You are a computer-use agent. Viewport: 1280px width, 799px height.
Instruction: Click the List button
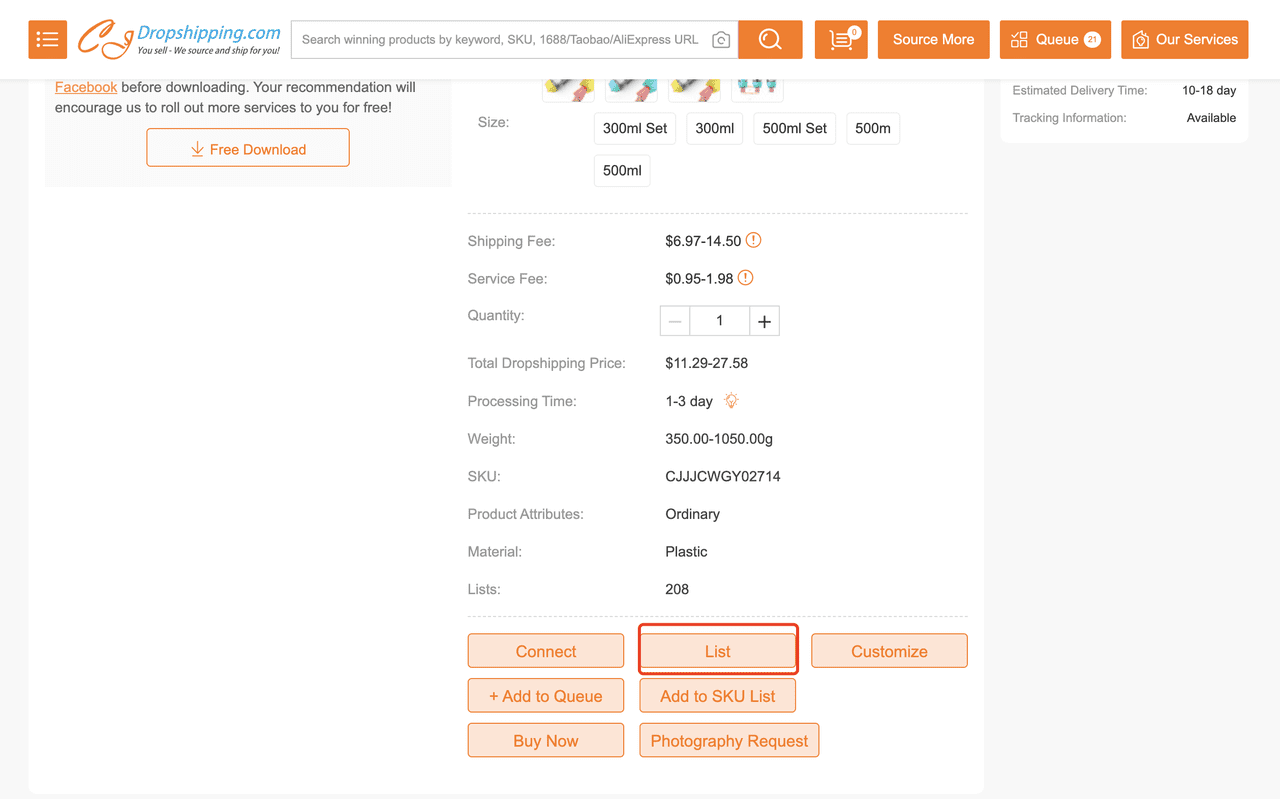718,651
